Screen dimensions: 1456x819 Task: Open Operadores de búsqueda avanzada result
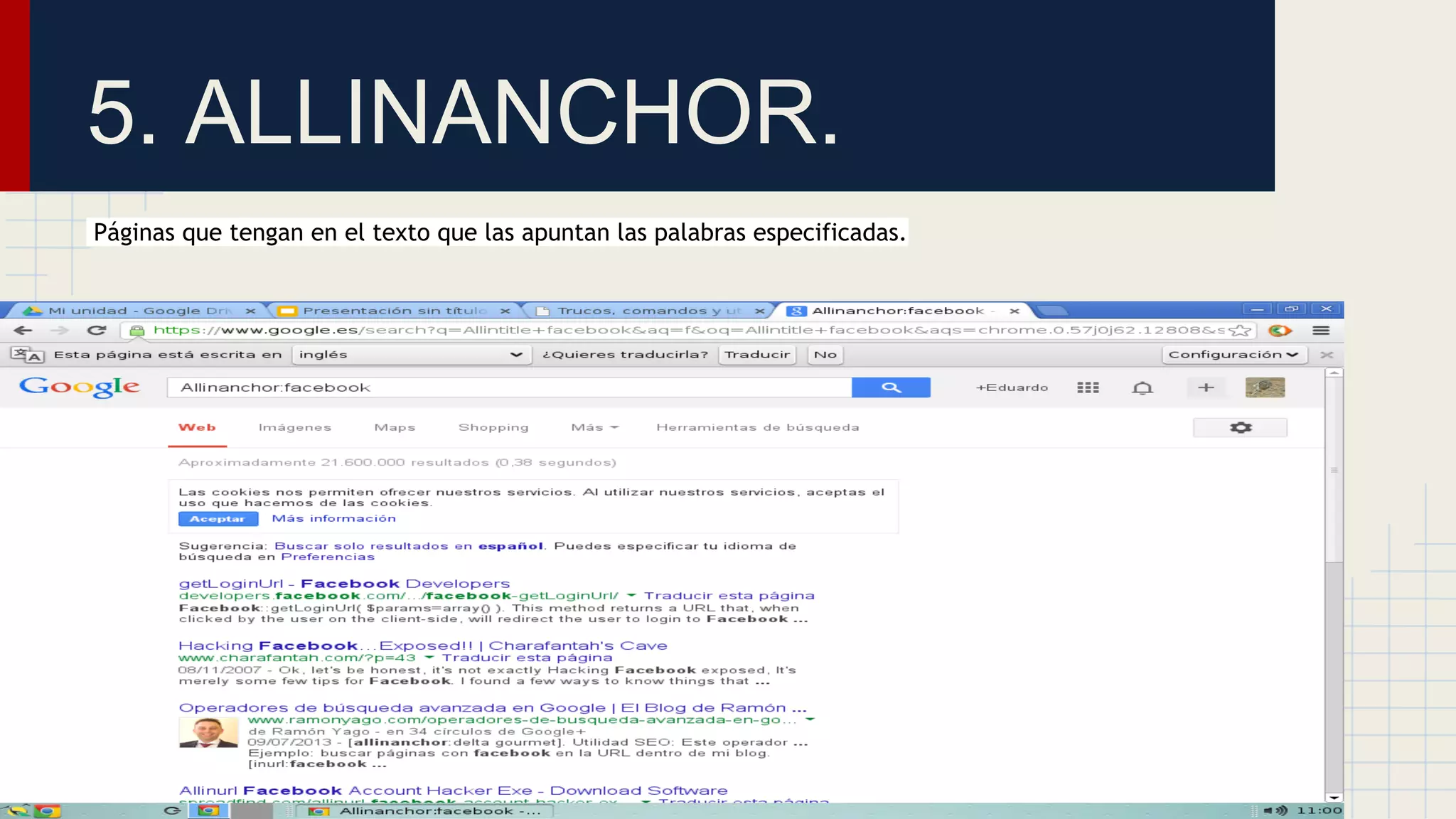click(x=493, y=707)
